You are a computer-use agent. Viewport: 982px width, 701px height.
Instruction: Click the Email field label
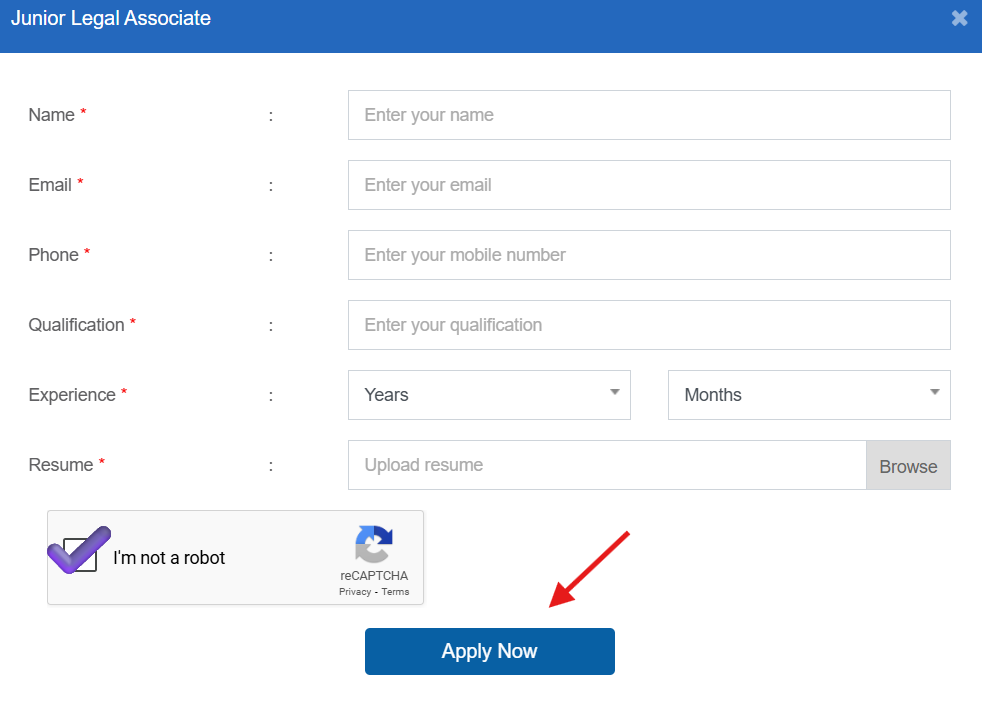coord(50,185)
